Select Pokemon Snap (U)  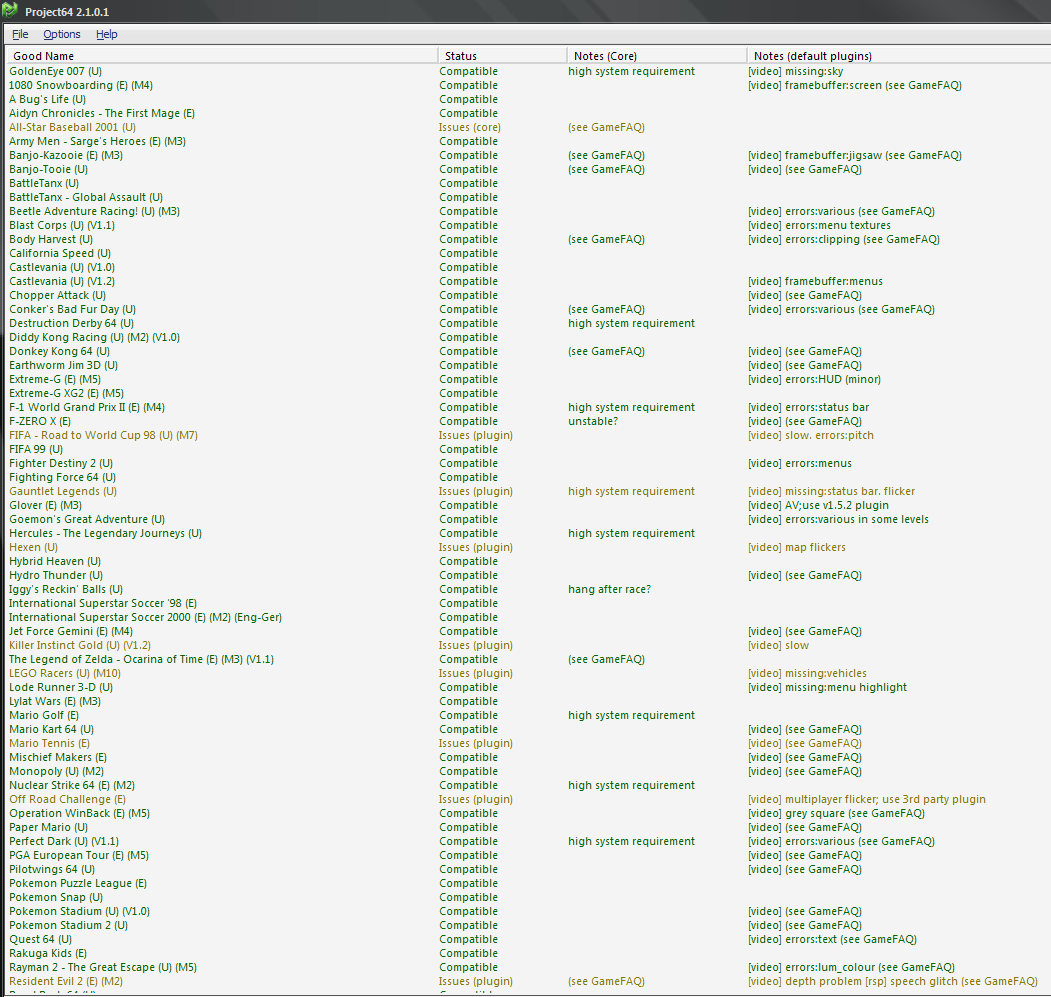(56, 897)
